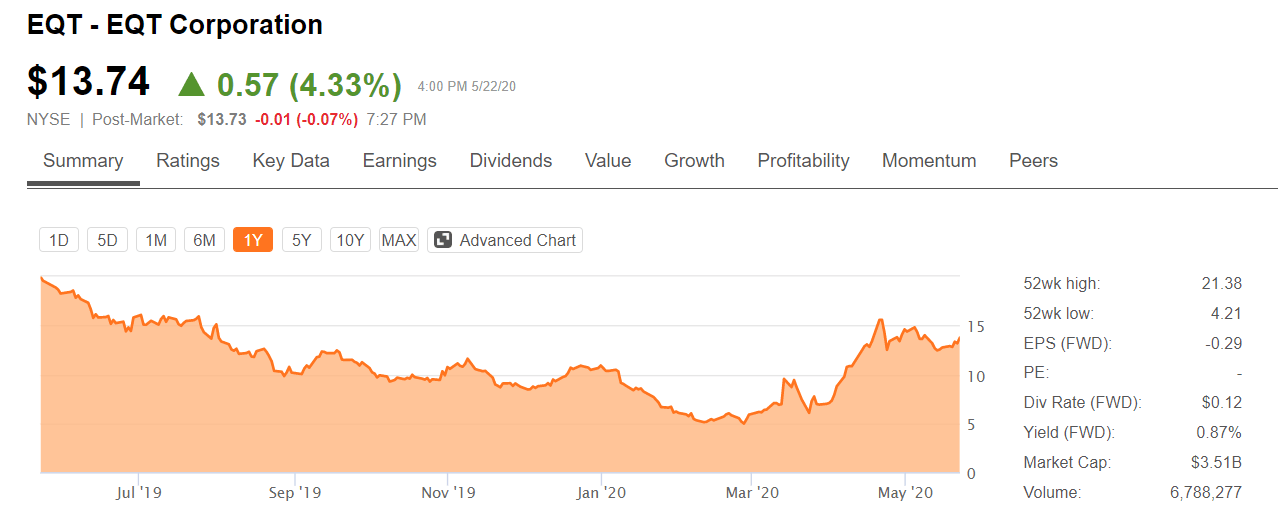Set chart range to 1D
The image size is (1278, 522).
(59, 240)
